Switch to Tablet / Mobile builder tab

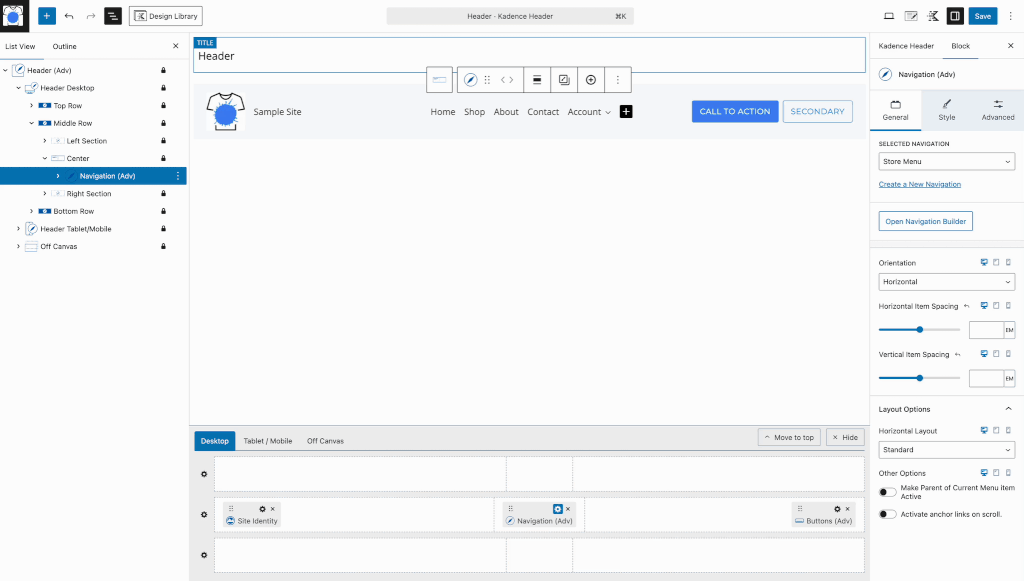point(268,441)
